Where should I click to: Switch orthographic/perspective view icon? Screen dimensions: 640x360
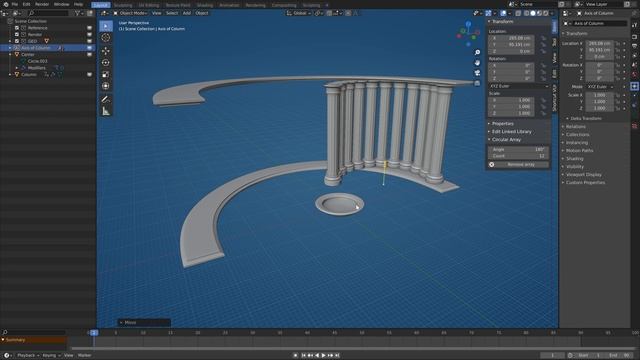coord(477,83)
